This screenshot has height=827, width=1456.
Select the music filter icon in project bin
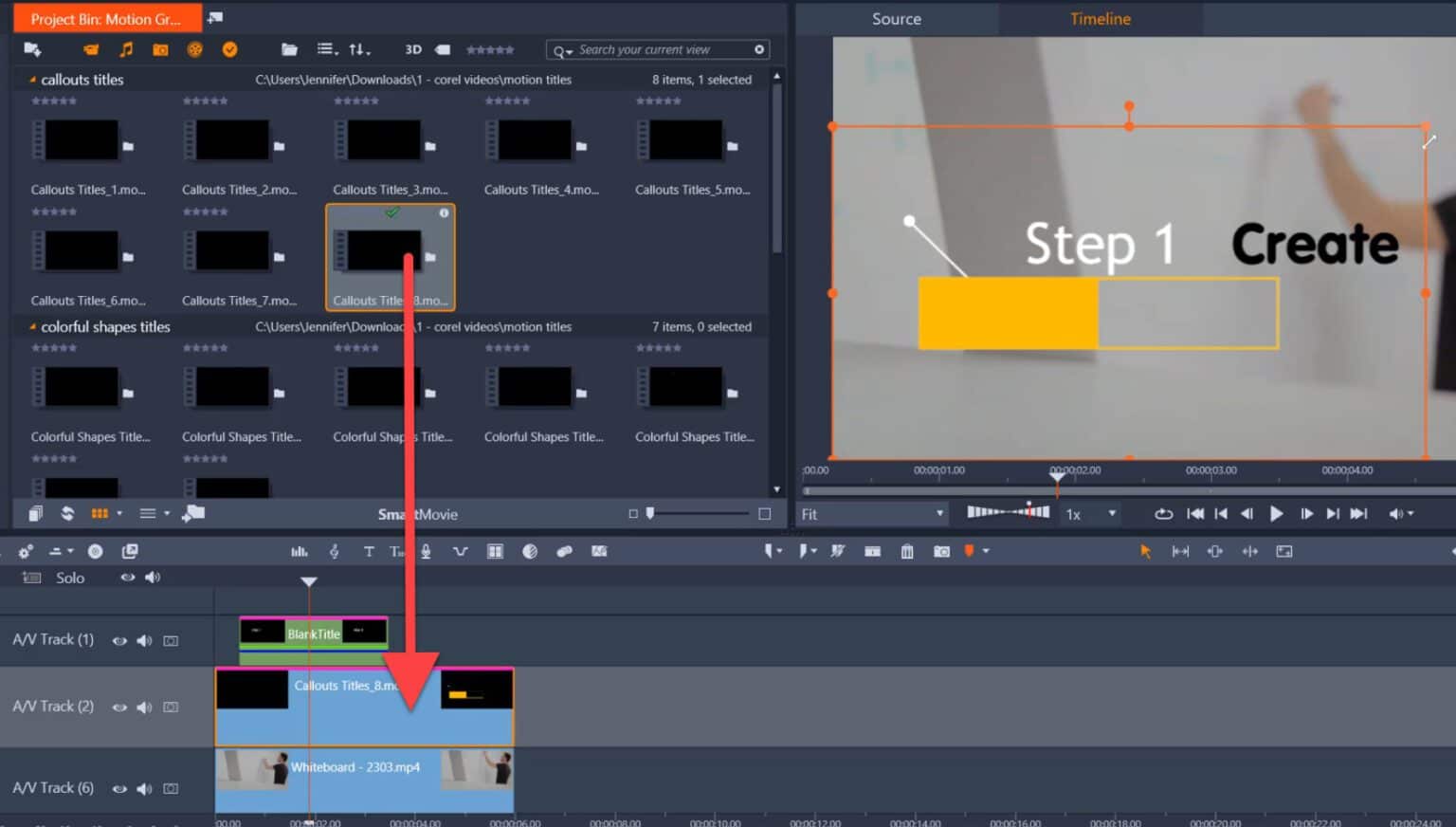click(x=125, y=49)
